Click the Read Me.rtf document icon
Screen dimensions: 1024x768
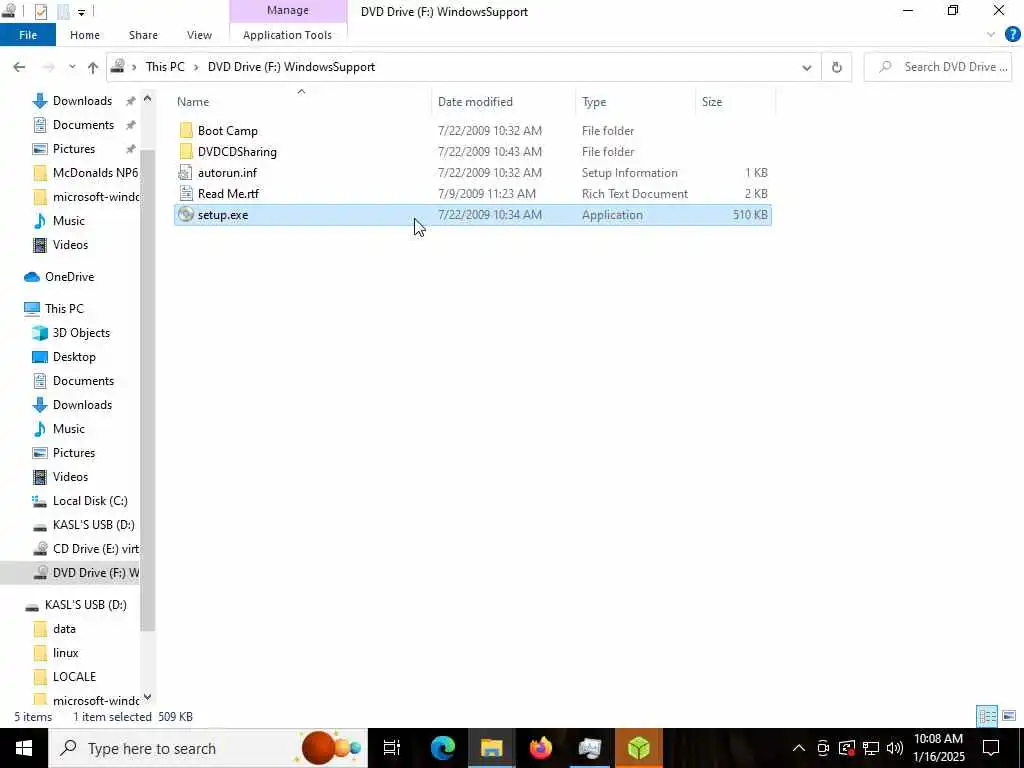186,193
